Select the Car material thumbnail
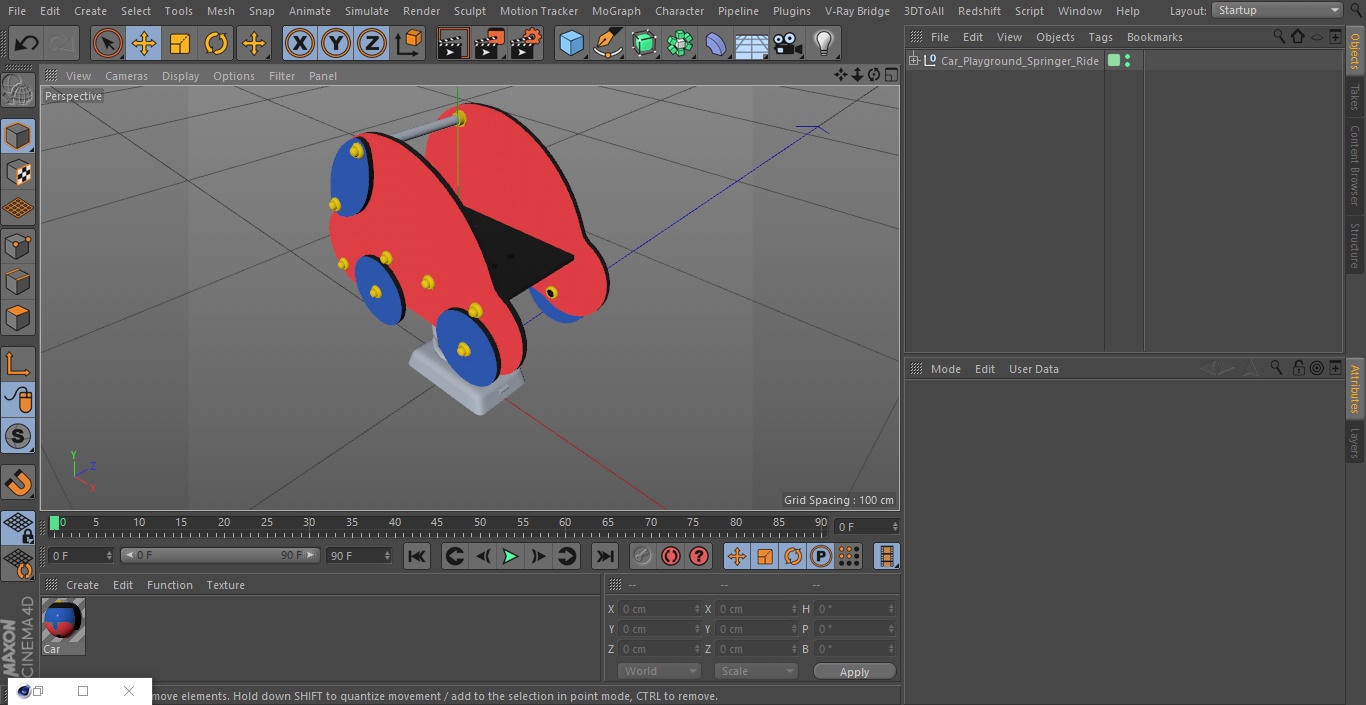The height and width of the screenshot is (705, 1366). (x=63, y=621)
